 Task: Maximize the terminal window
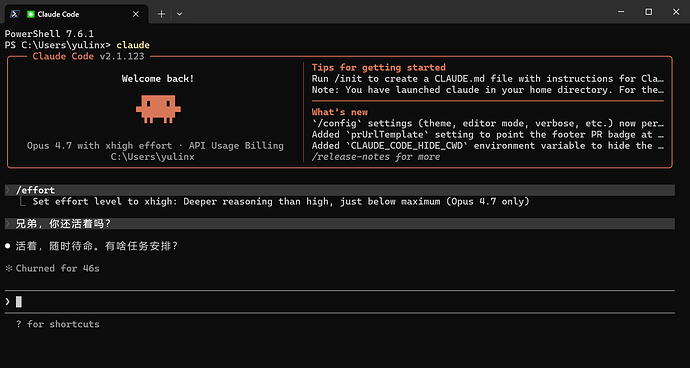click(x=649, y=12)
